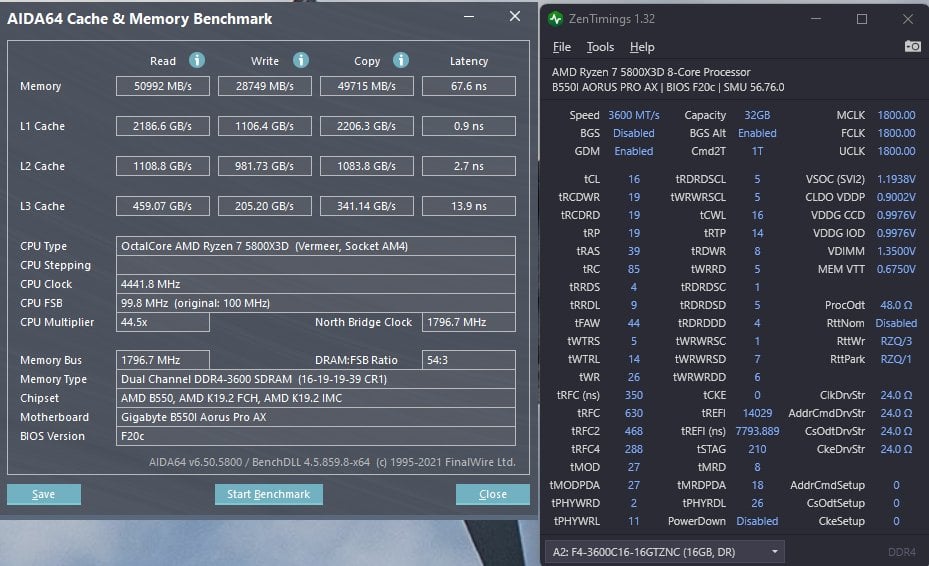This screenshot has width=929, height=566.
Task: Click the tRC value 85
Action: (634, 269)
